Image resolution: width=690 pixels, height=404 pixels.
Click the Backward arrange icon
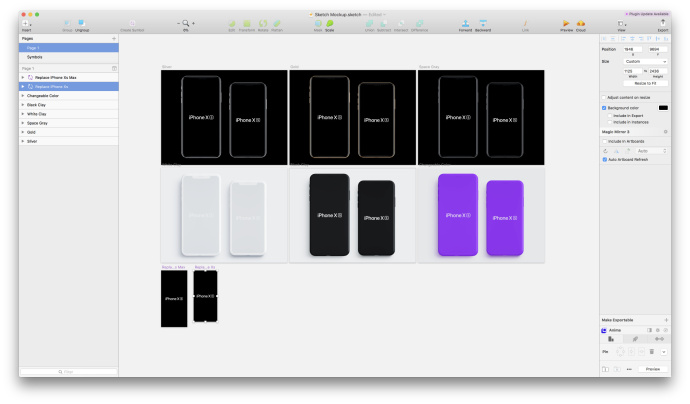(483, 22)
